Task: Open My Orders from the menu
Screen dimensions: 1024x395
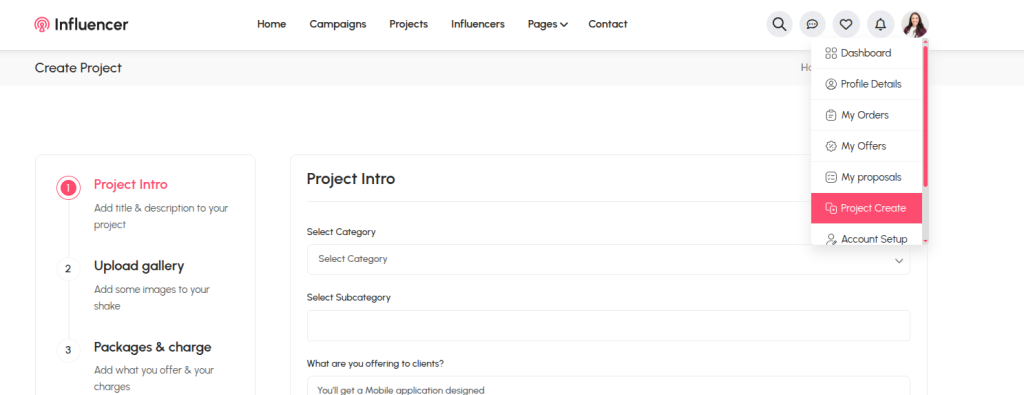Action: point(866,115)
